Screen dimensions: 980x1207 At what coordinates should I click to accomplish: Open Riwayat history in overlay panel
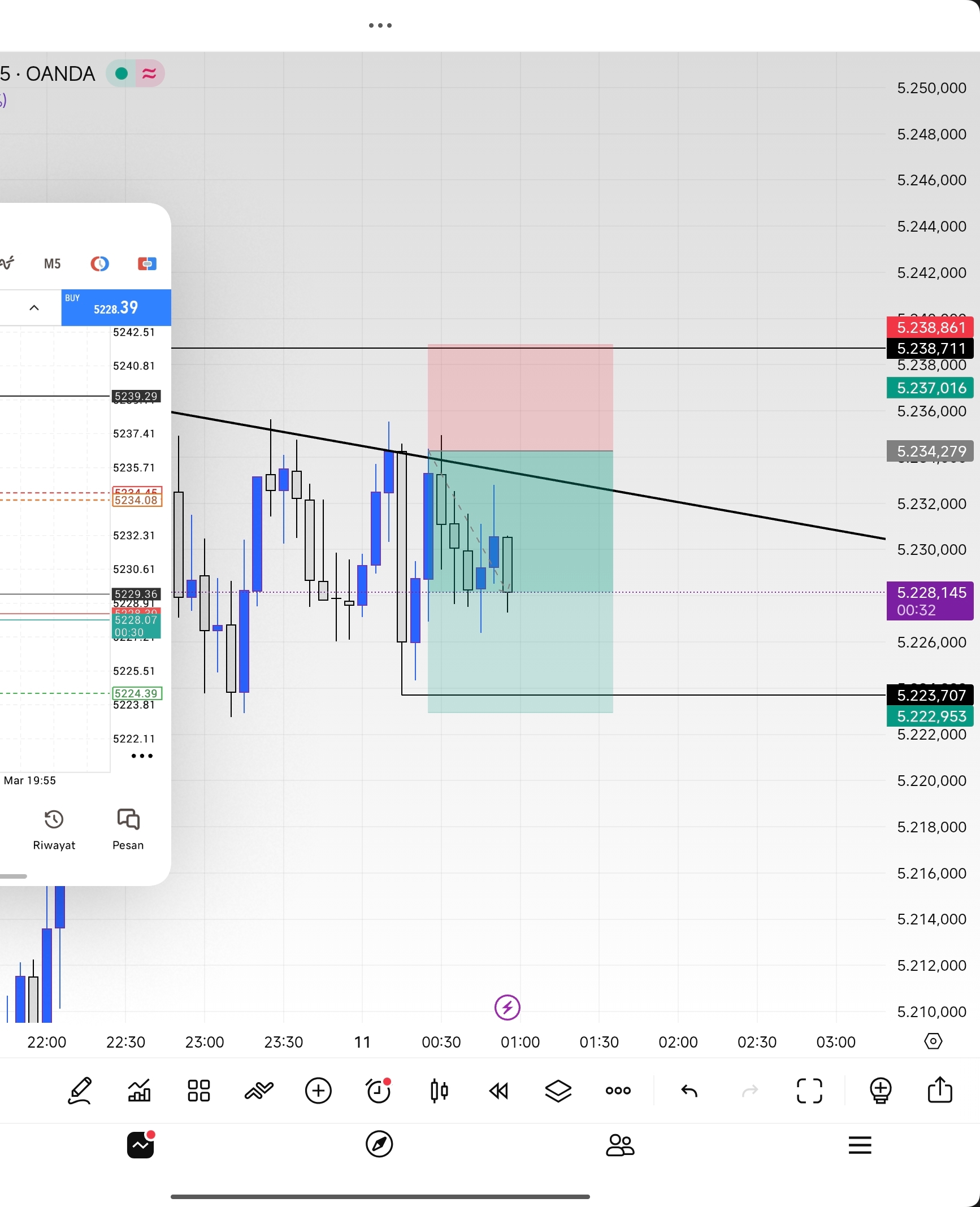(x=54, y=830)
